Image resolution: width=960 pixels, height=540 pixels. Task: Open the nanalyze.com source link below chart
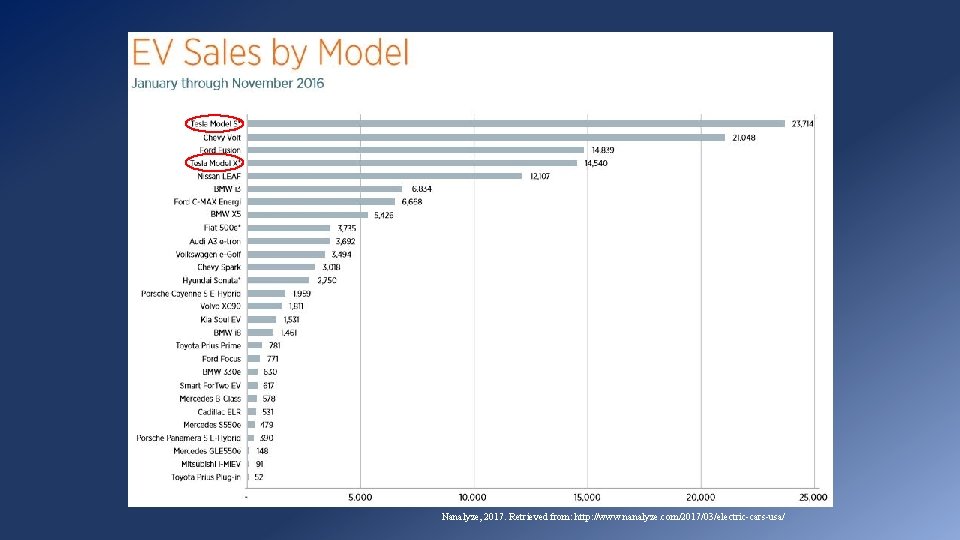pos(679,517)
